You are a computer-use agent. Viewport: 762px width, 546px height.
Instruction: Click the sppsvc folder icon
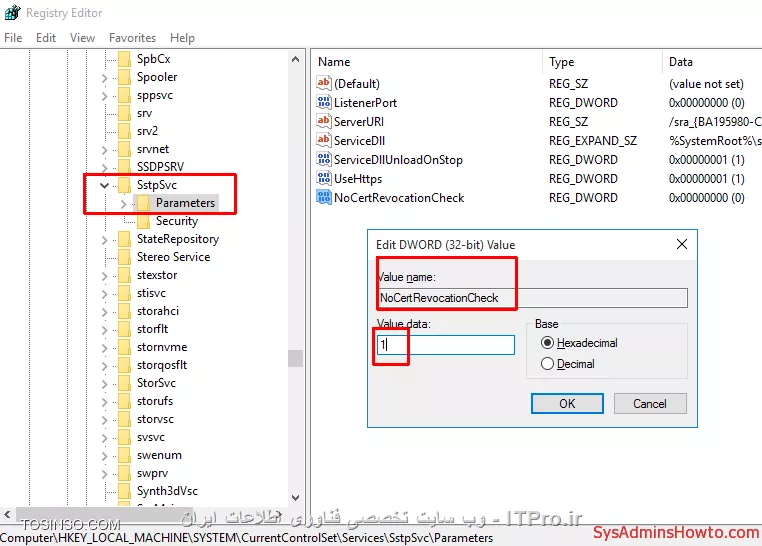pyautogui.click(x=125, y=95)
